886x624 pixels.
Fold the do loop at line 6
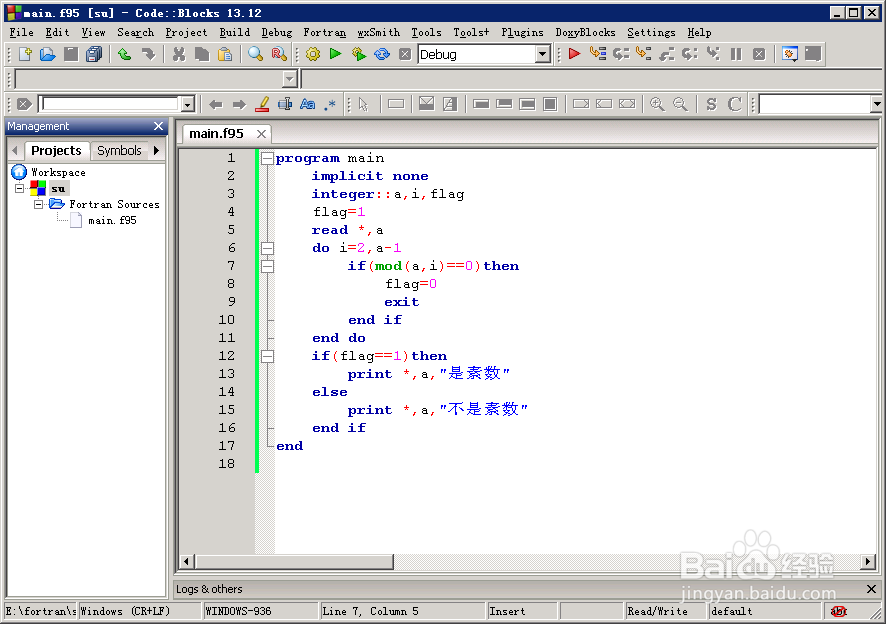267,248
